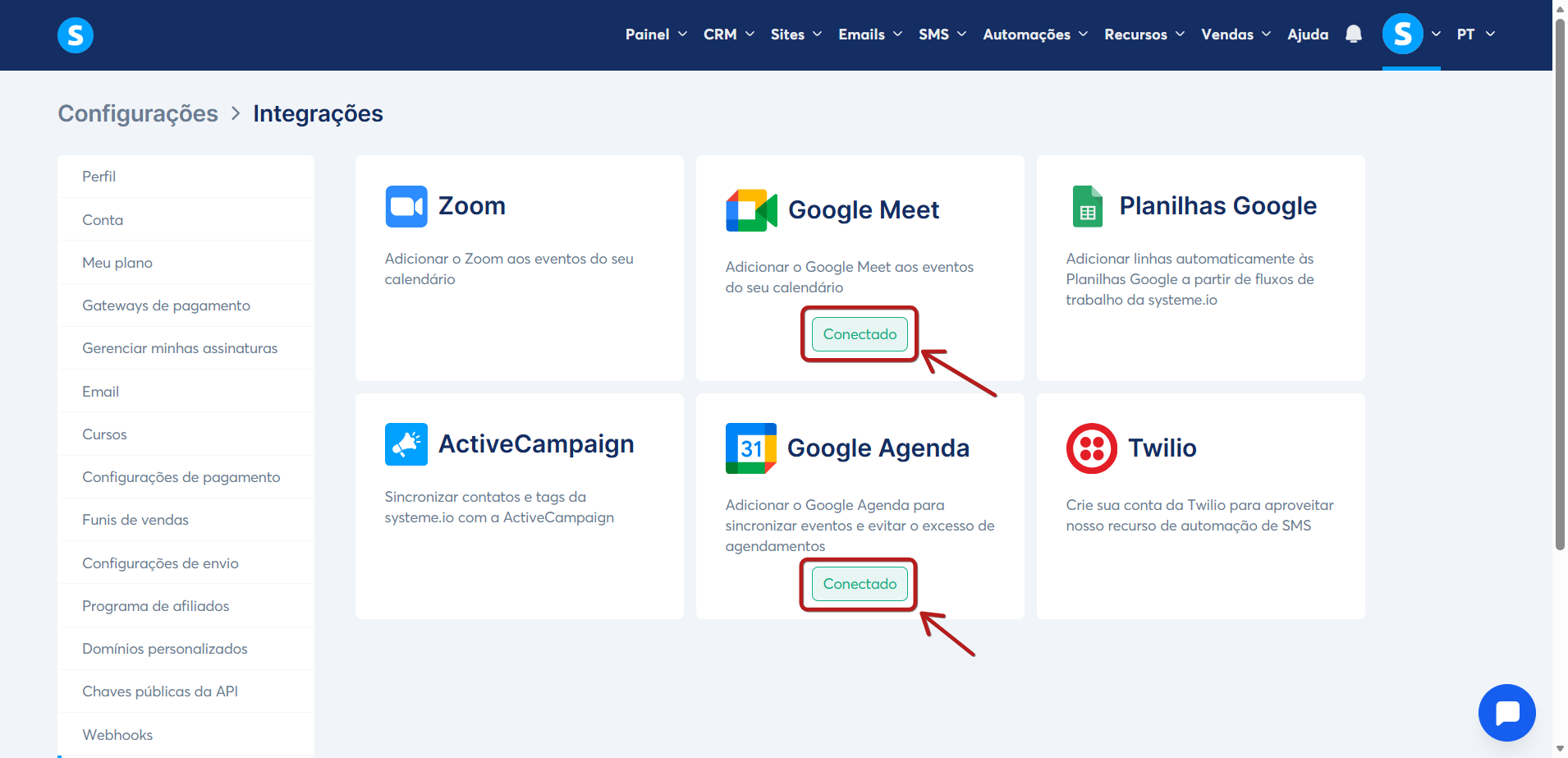The image size is (1568, 758).
Task: Open the notifications bell
Action: pyautogui.click(x=1354, y=34)
